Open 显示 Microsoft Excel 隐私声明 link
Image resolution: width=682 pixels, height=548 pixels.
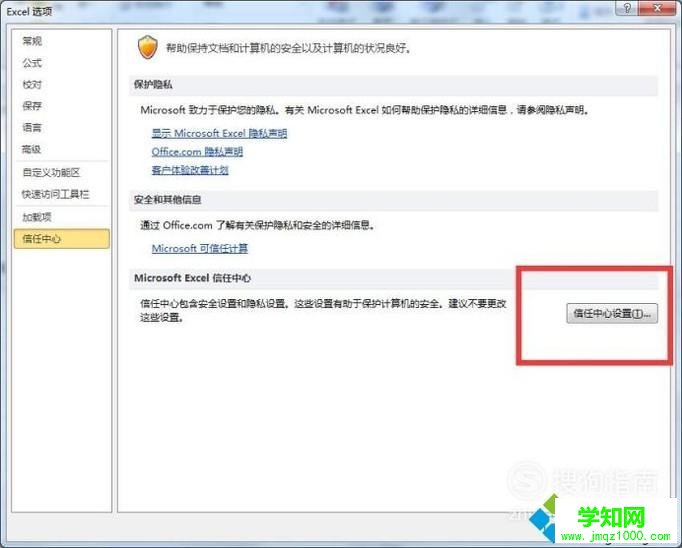pyautogui.click(x=219, y=133)
